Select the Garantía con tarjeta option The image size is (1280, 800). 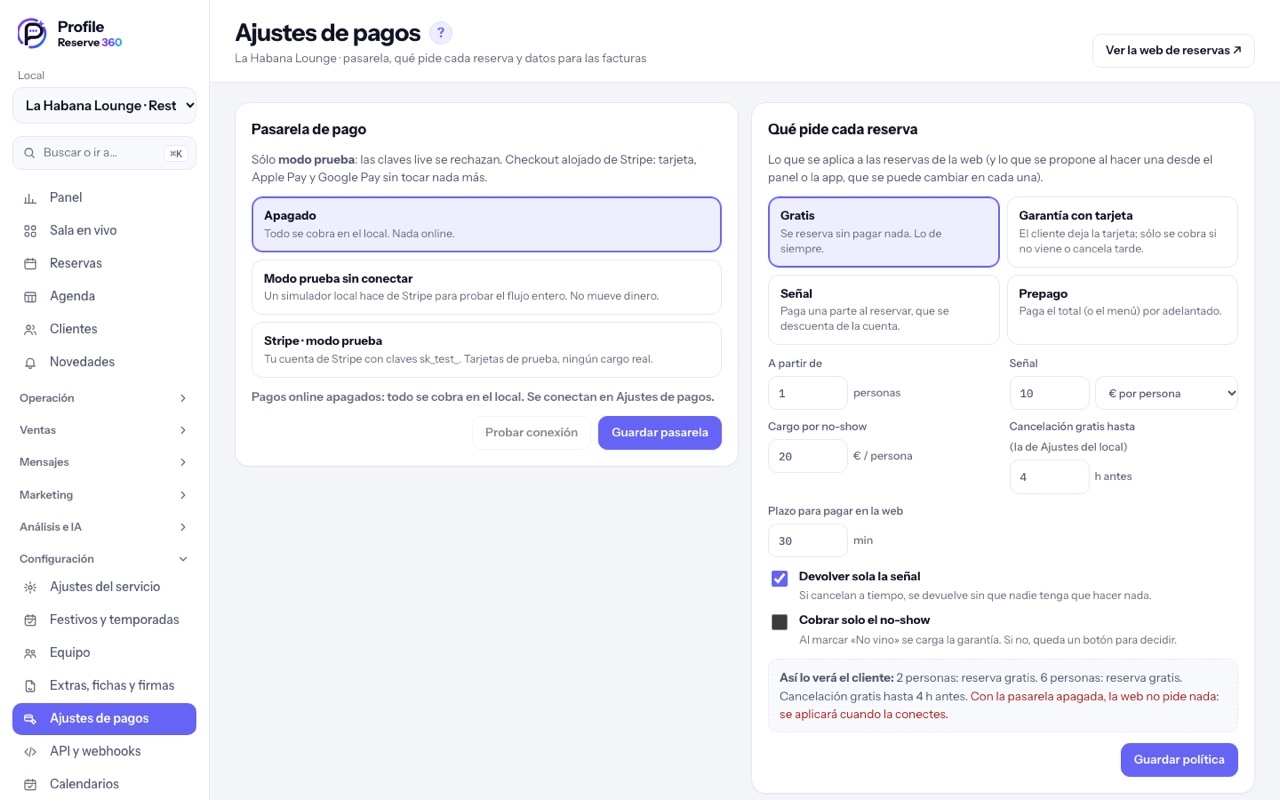[x=1122, y=232]
